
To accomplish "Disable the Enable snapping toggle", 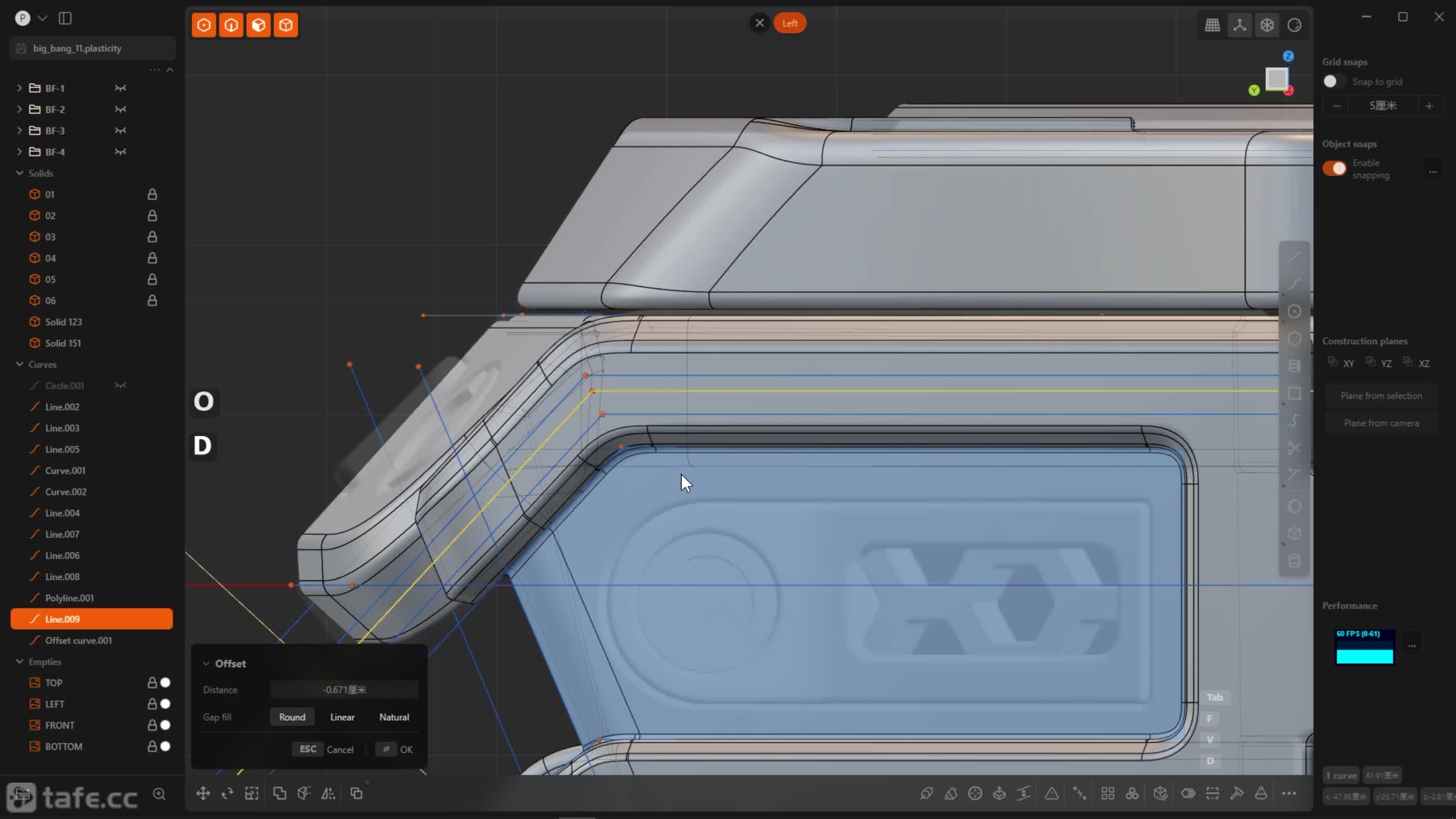I will point(1334,168).
